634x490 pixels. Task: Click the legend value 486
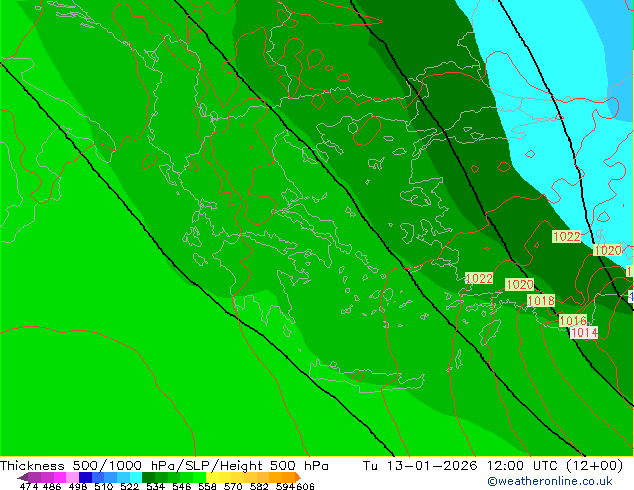tap(52, 486)
